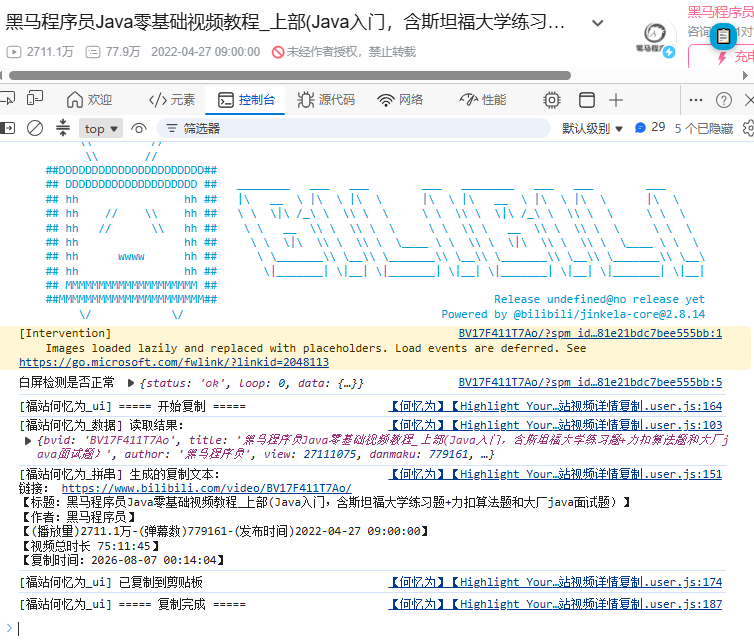Click the Release undefined@no release yet text

(599, 299)
